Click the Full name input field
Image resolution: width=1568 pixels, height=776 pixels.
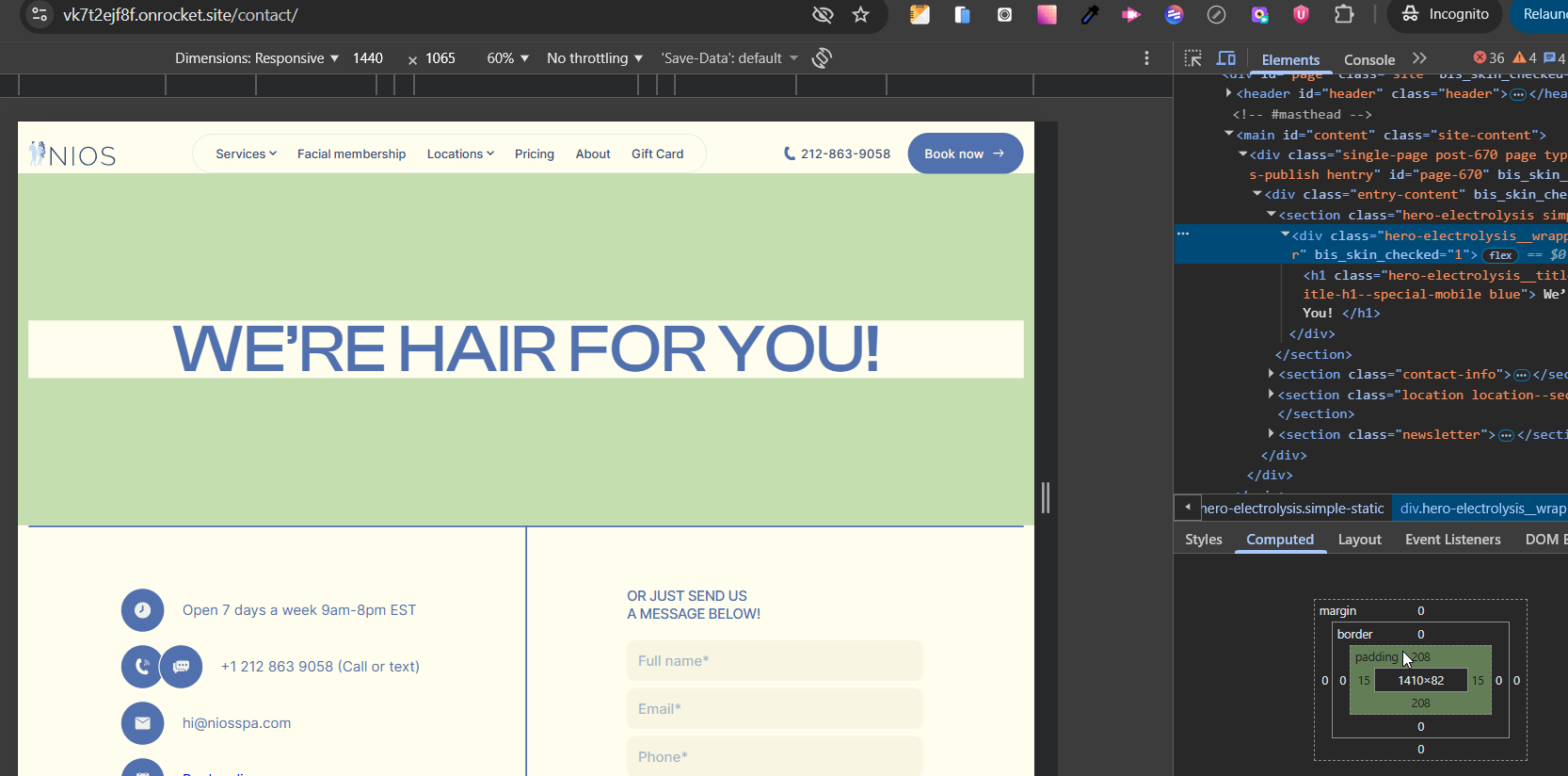coord(774,661)
